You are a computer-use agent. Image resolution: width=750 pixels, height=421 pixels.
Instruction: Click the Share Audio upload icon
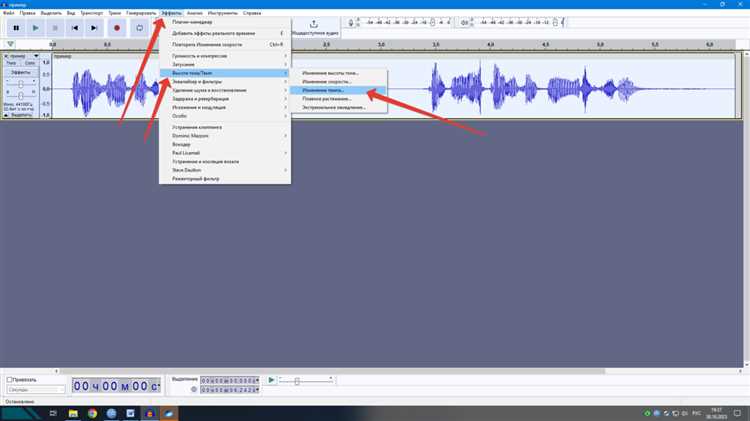314,24
